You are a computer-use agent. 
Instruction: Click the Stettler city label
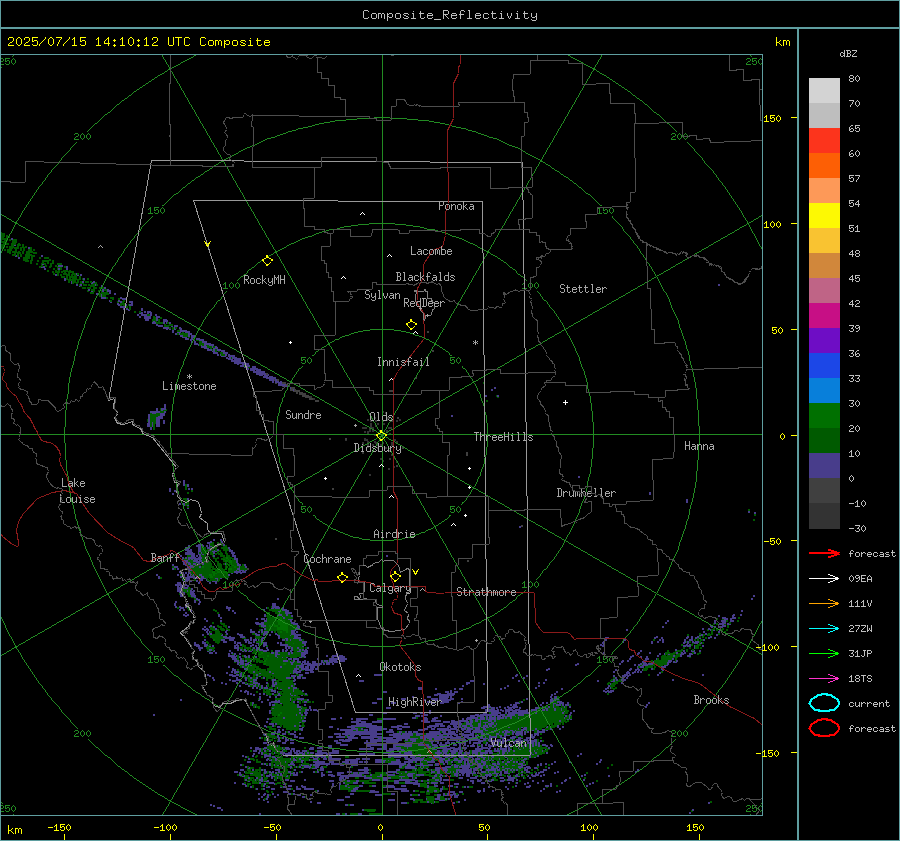click(x=583, y=289)
